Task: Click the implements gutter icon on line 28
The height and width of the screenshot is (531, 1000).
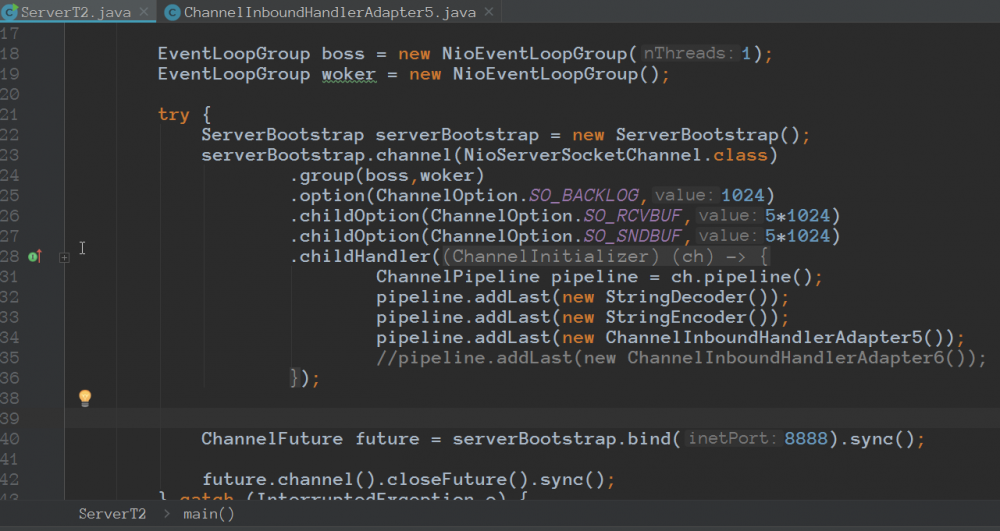Action: coord(35,256)
